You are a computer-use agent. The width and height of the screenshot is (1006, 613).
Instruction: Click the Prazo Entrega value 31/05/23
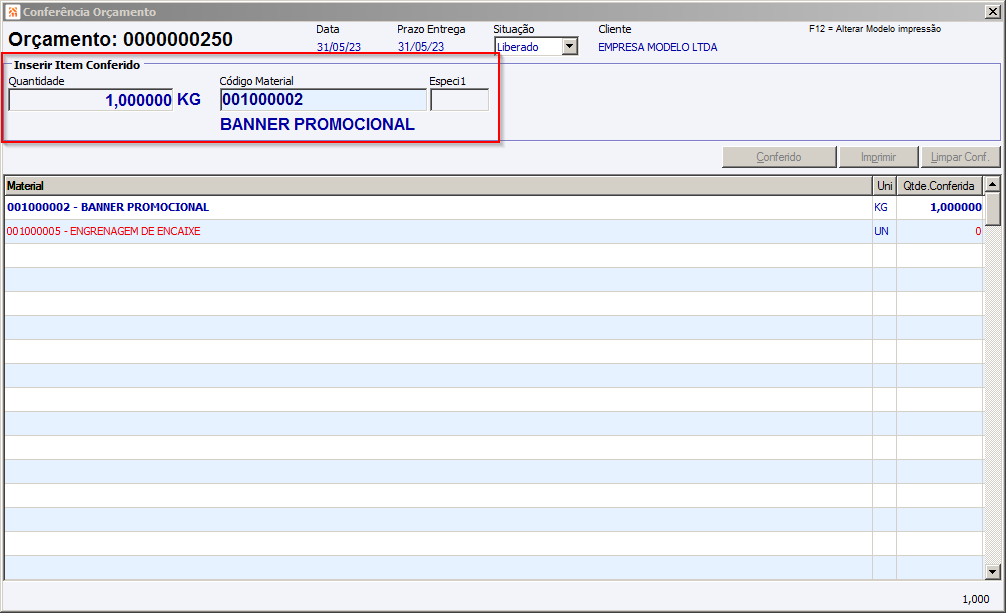[x=421, y=47]
